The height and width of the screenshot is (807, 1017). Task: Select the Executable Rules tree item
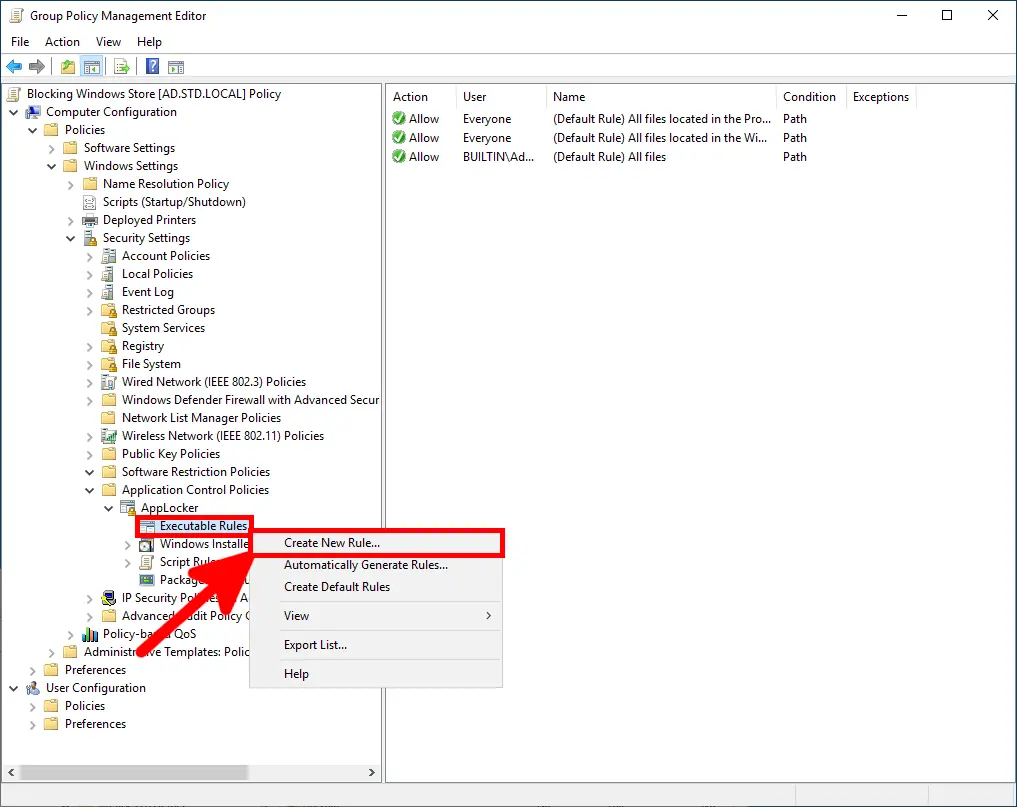[194, 525]
